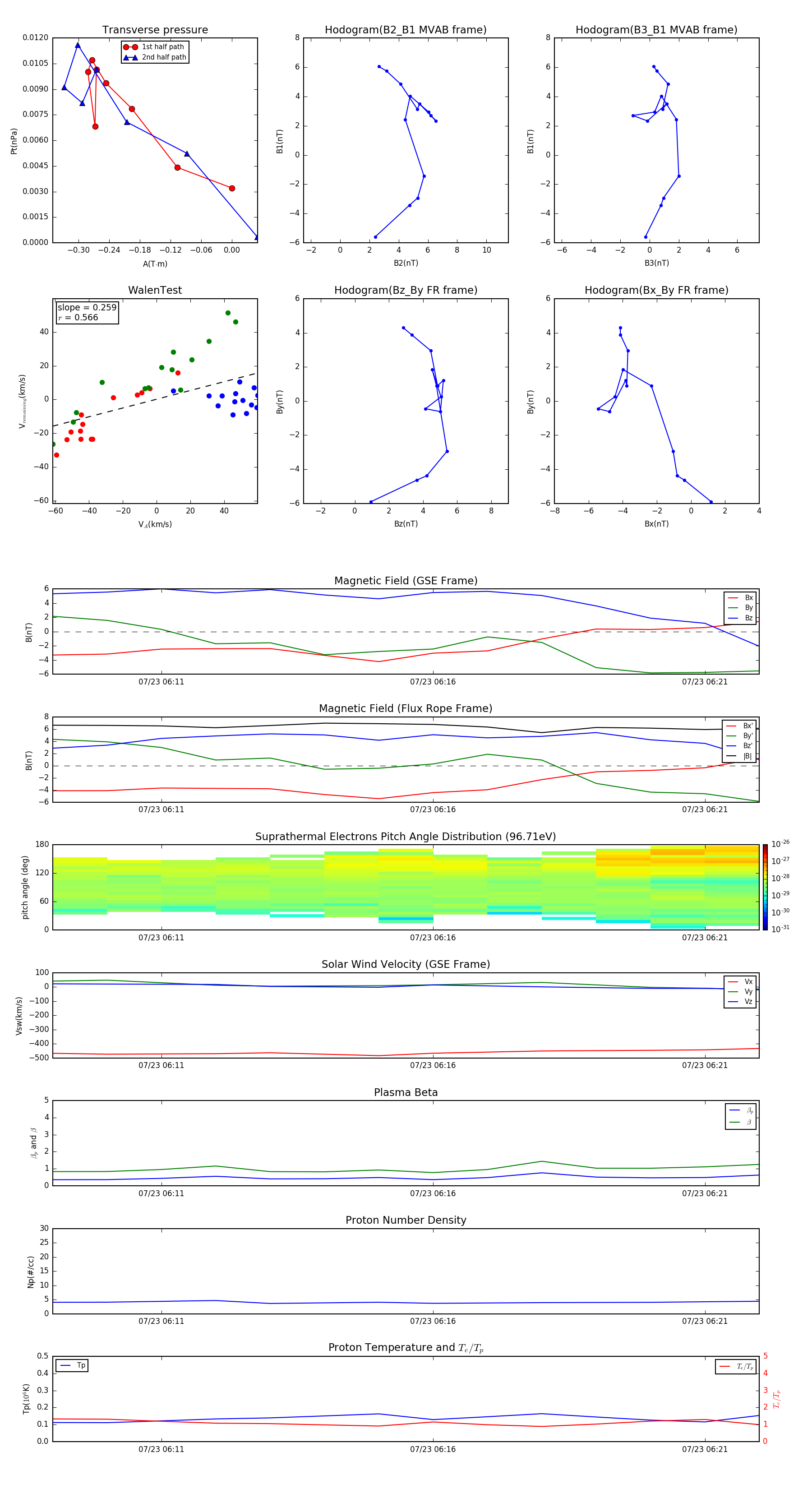Image resolution: width=812 pixels, height=1489 pixels.
Task: Click the pitch angle distribution colorbar
Action: (765, 887)
